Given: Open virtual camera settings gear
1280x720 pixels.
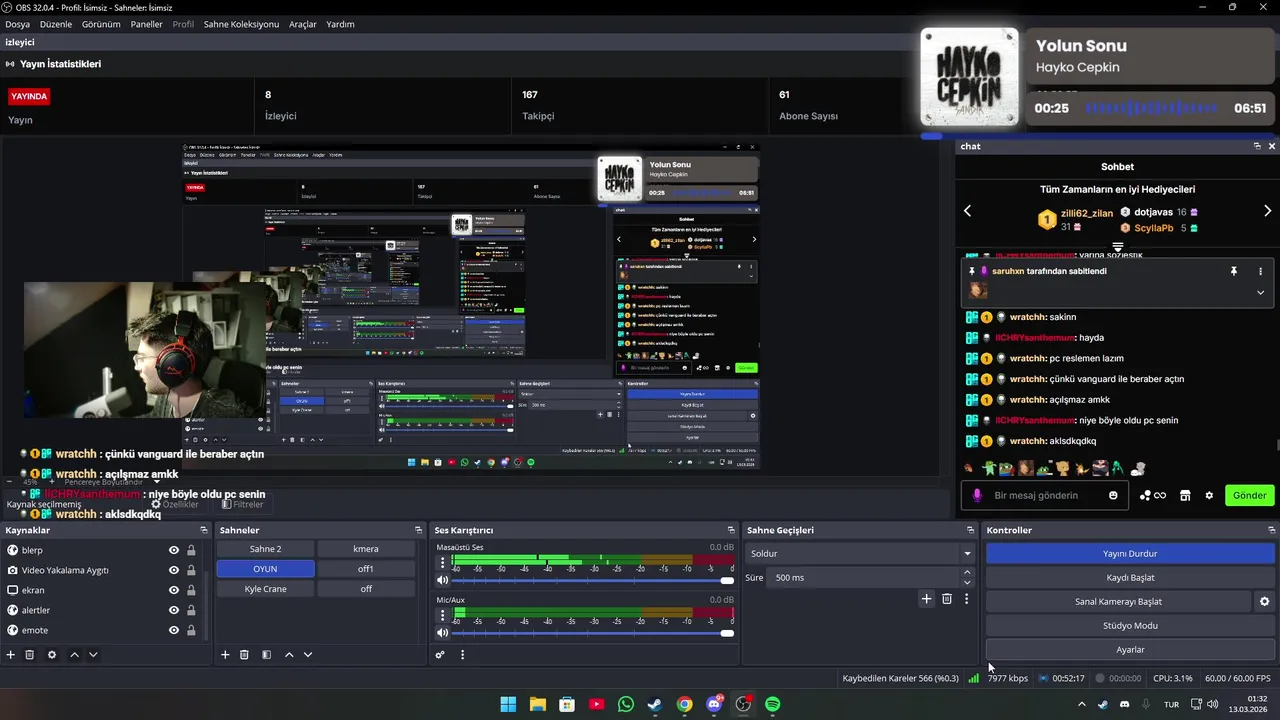Looking at the screenshot, I should pos(1264,601).
